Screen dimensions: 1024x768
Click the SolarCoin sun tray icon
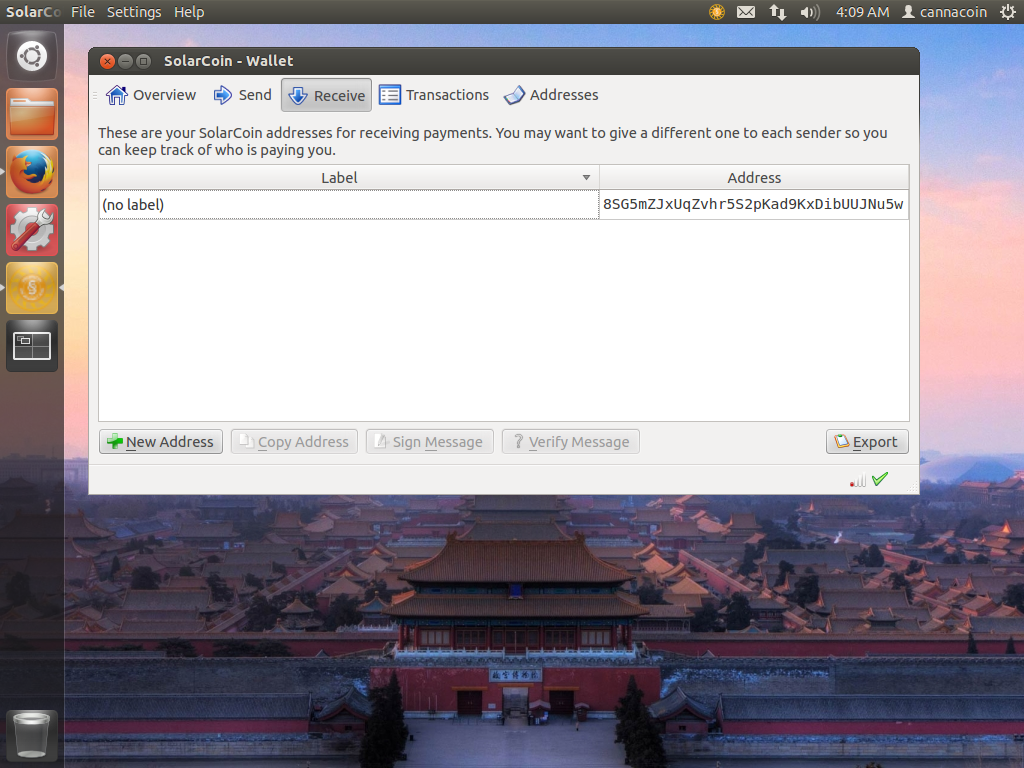tap(717, 12)
